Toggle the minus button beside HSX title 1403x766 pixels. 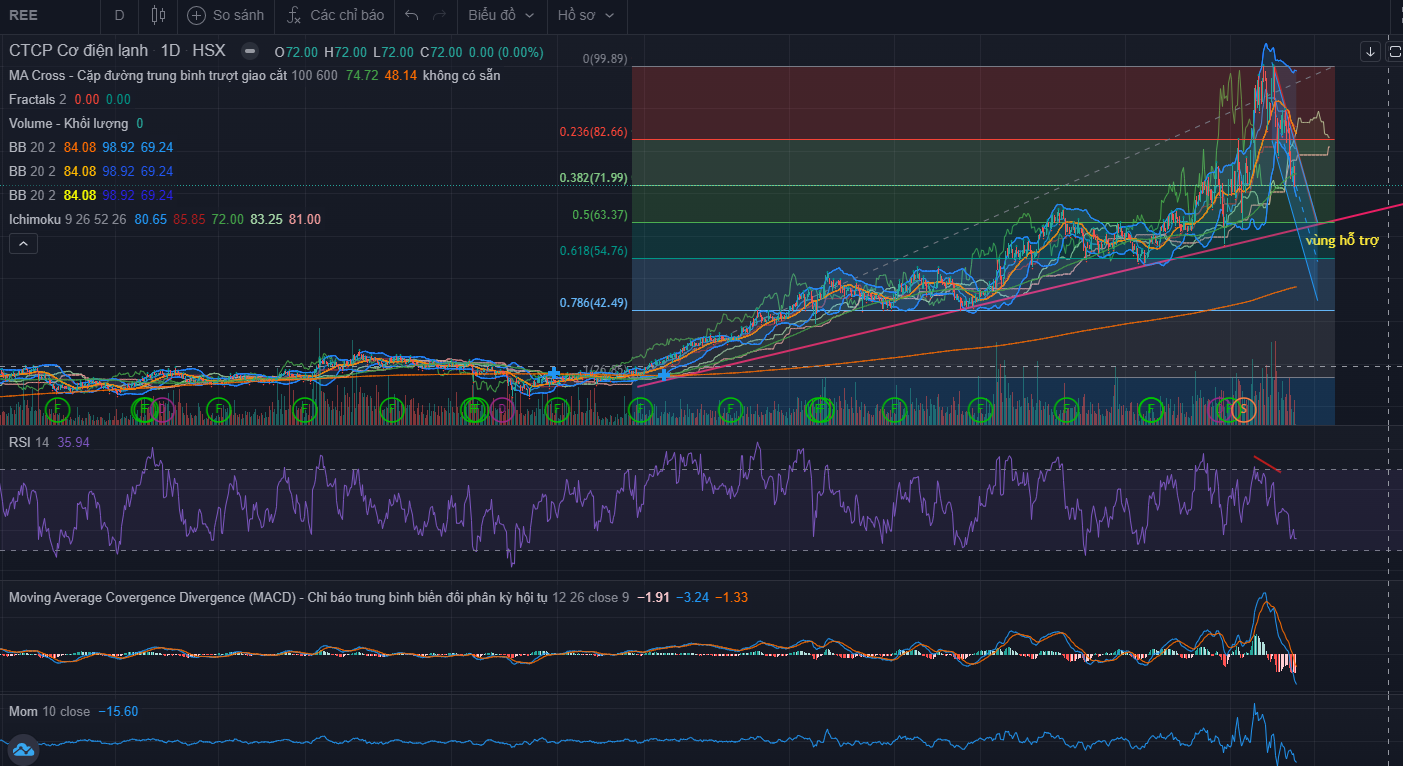pyautogui.click(x=250, y=51)
